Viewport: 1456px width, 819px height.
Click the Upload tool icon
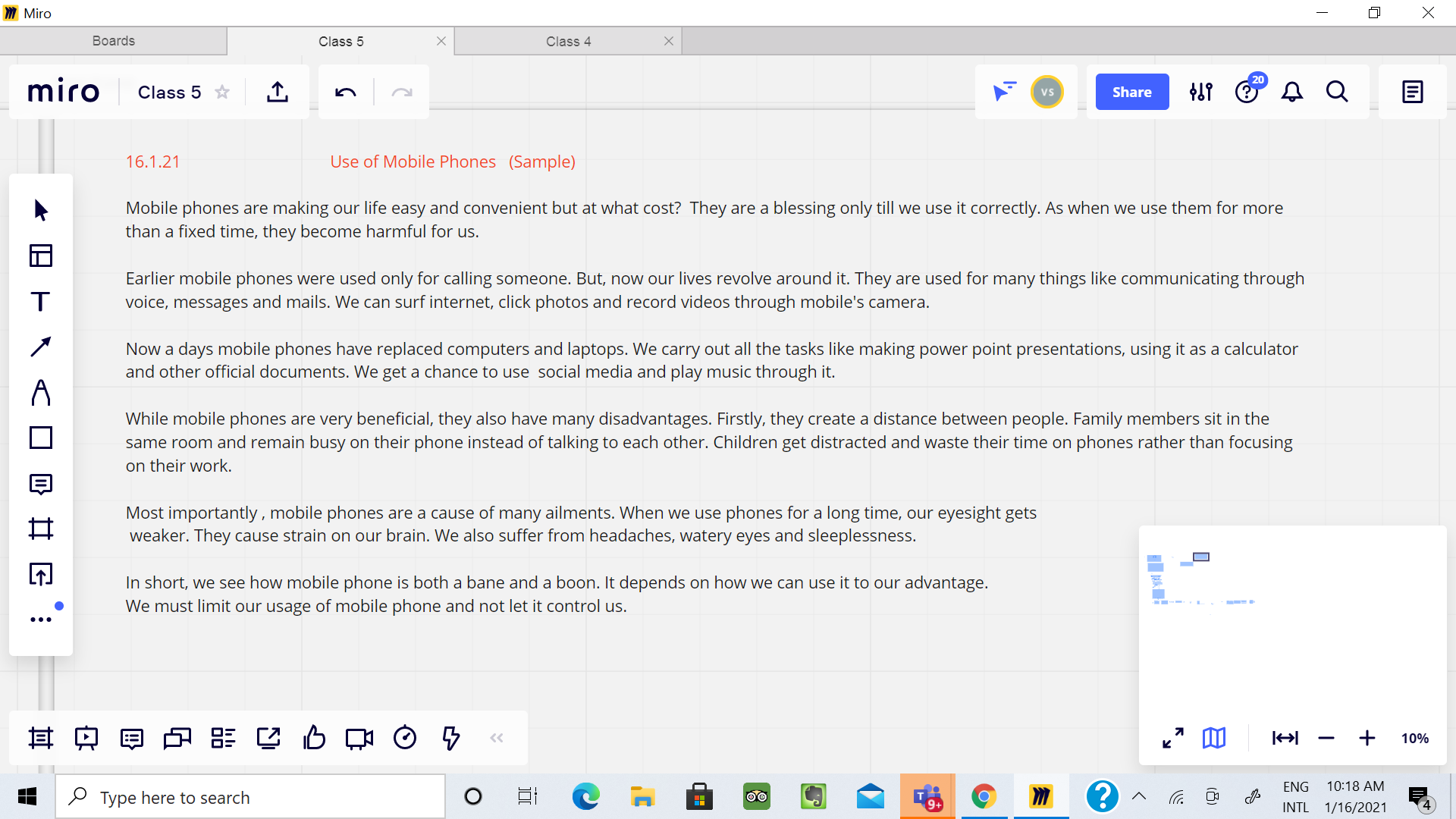coord(41,575)
